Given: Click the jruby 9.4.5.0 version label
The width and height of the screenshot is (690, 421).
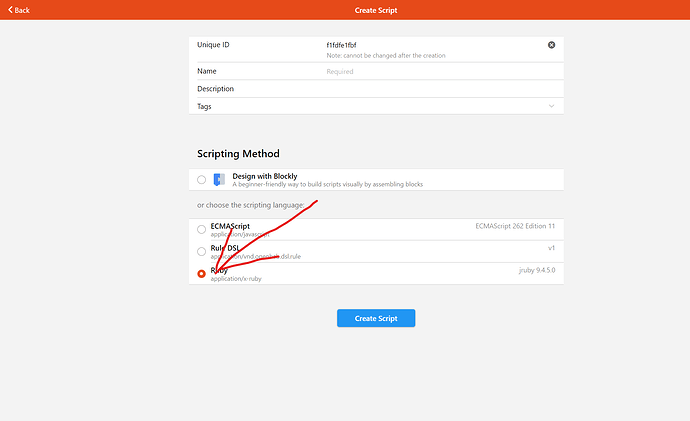Looking at the screenshot, I should [536, 270].
